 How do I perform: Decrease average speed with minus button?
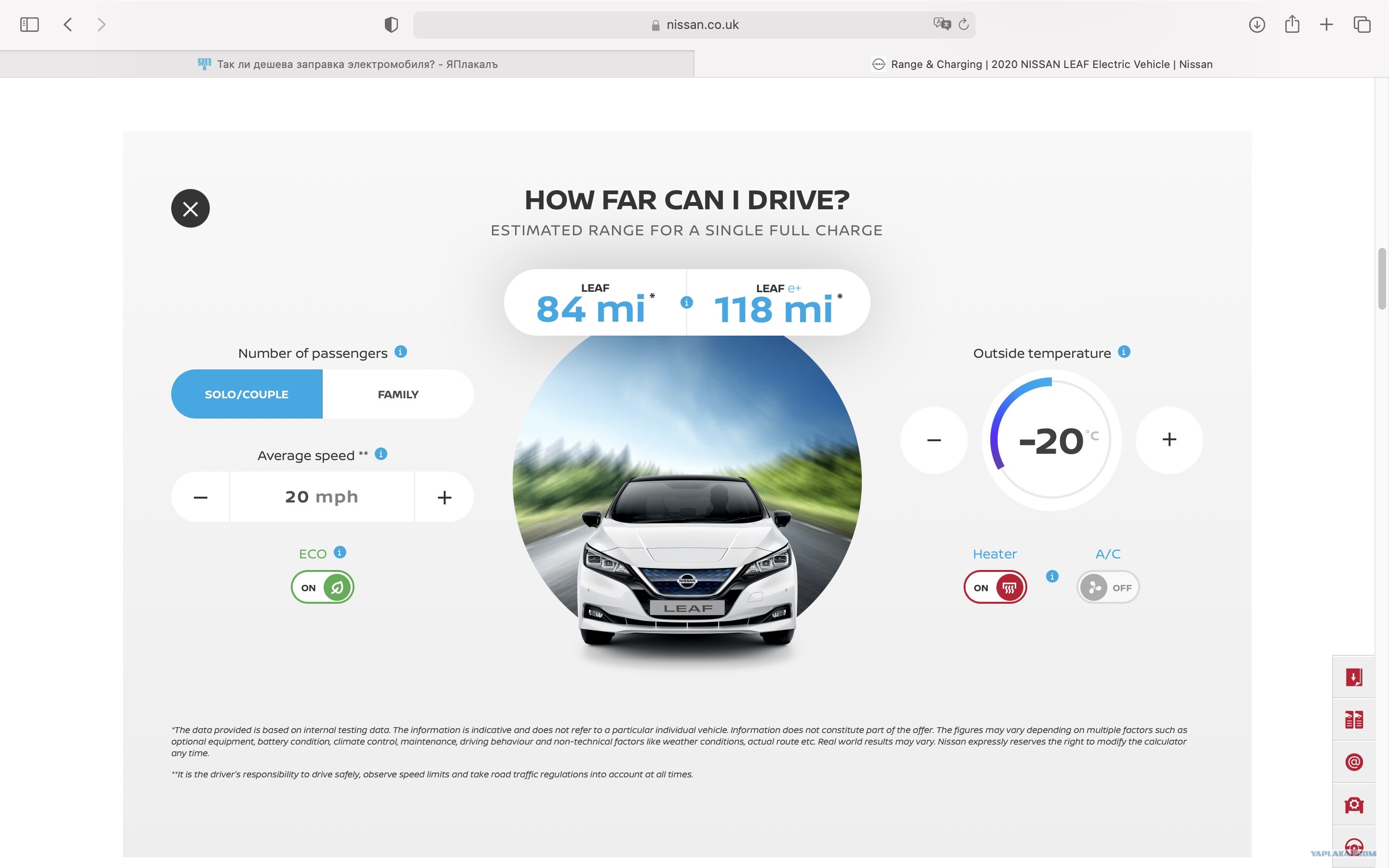pyautogui.click(x=200, y=497)
